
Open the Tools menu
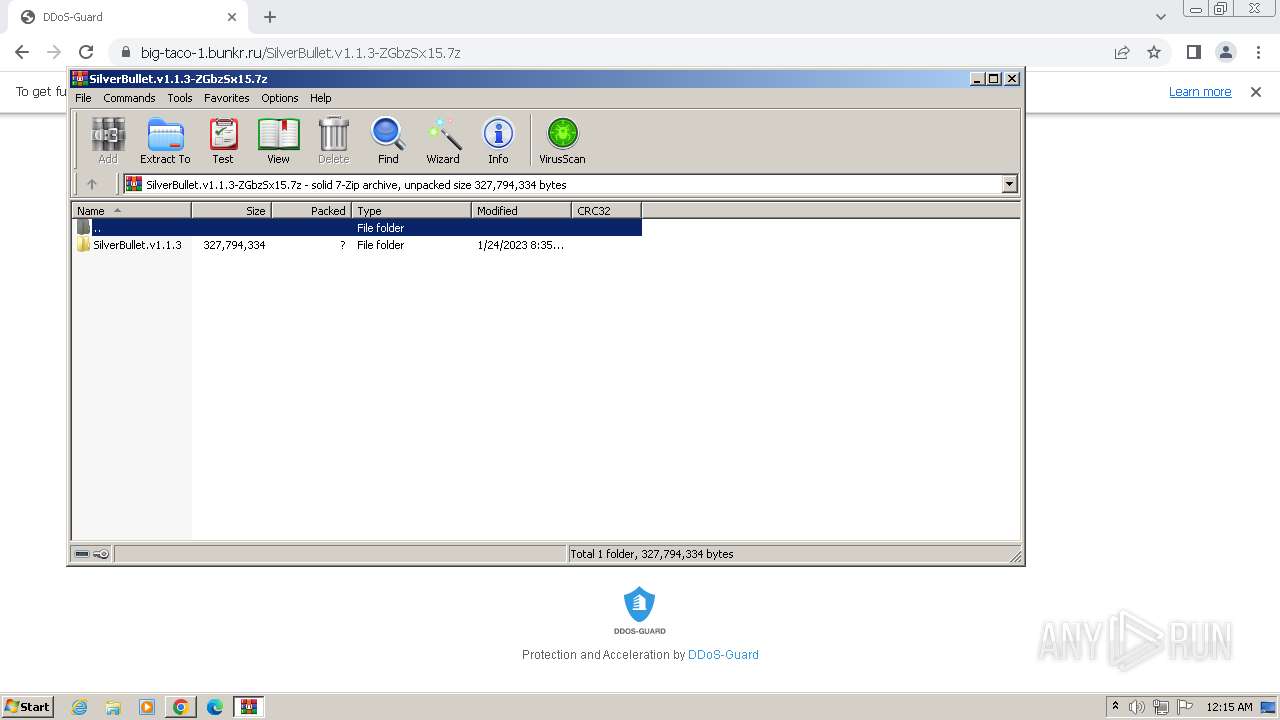pos(180,98)
